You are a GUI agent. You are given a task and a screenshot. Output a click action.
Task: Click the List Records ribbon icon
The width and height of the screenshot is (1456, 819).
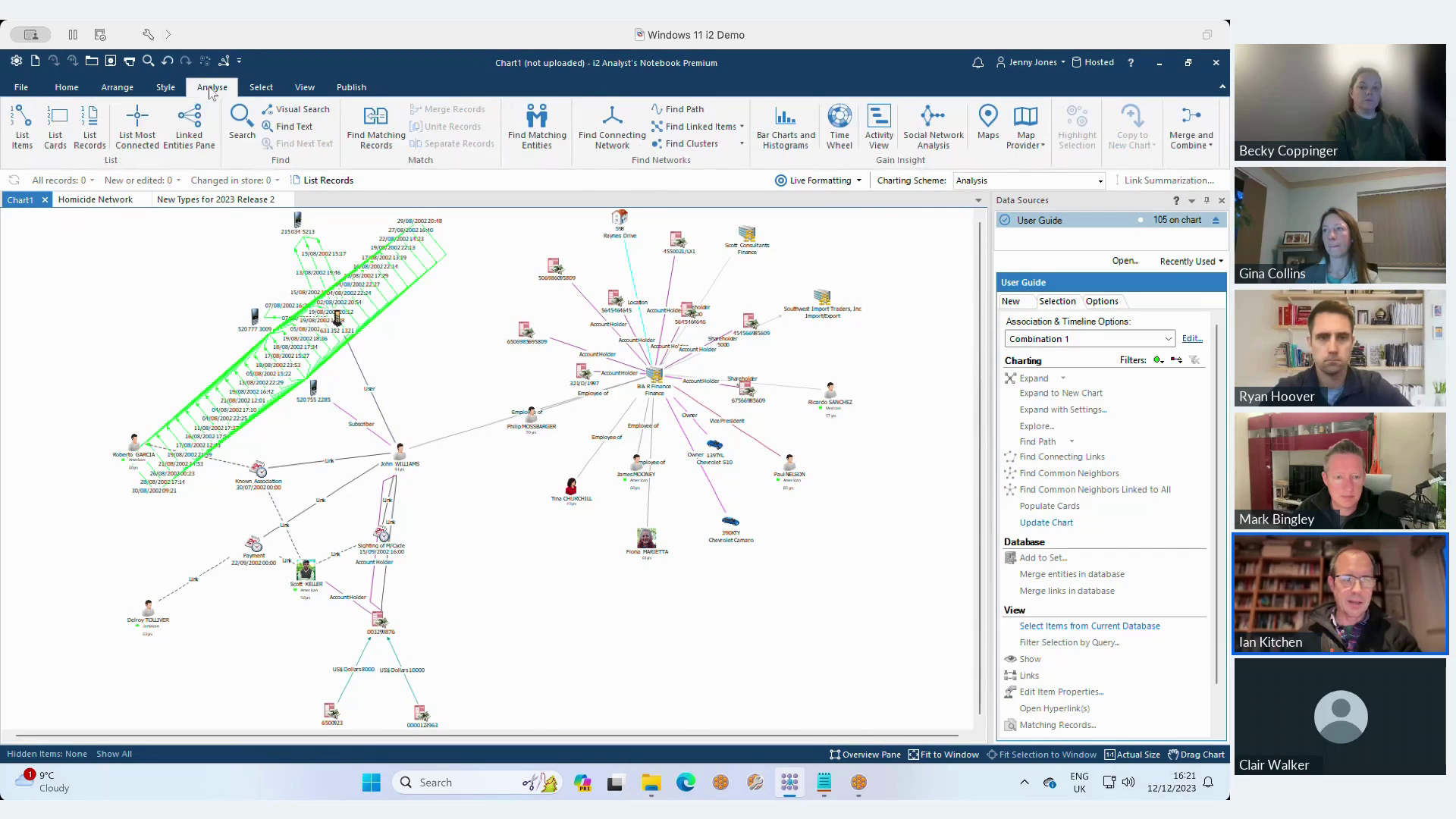pos(89,127)
